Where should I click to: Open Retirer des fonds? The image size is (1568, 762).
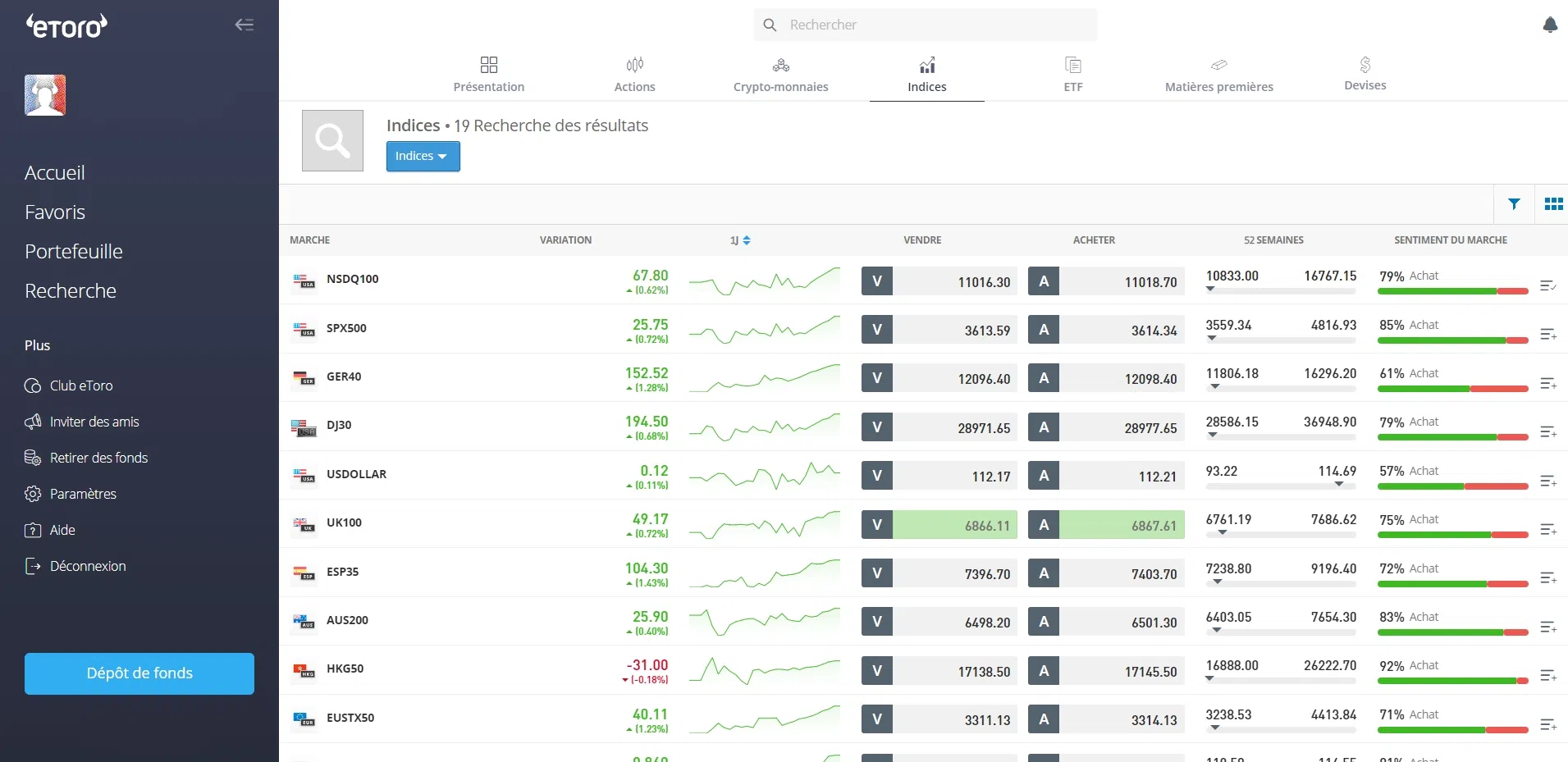click(86, 458)
